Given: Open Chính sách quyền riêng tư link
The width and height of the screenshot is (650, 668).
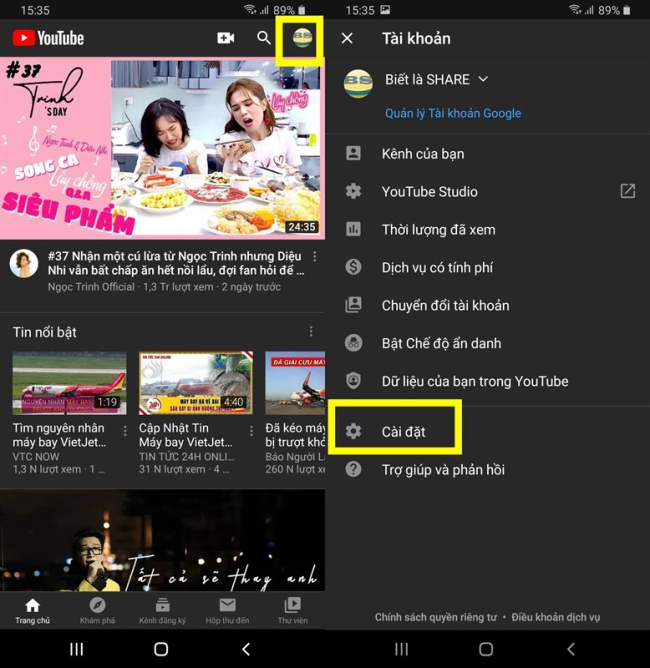Looking at the screenshot, I should point(436,617).
